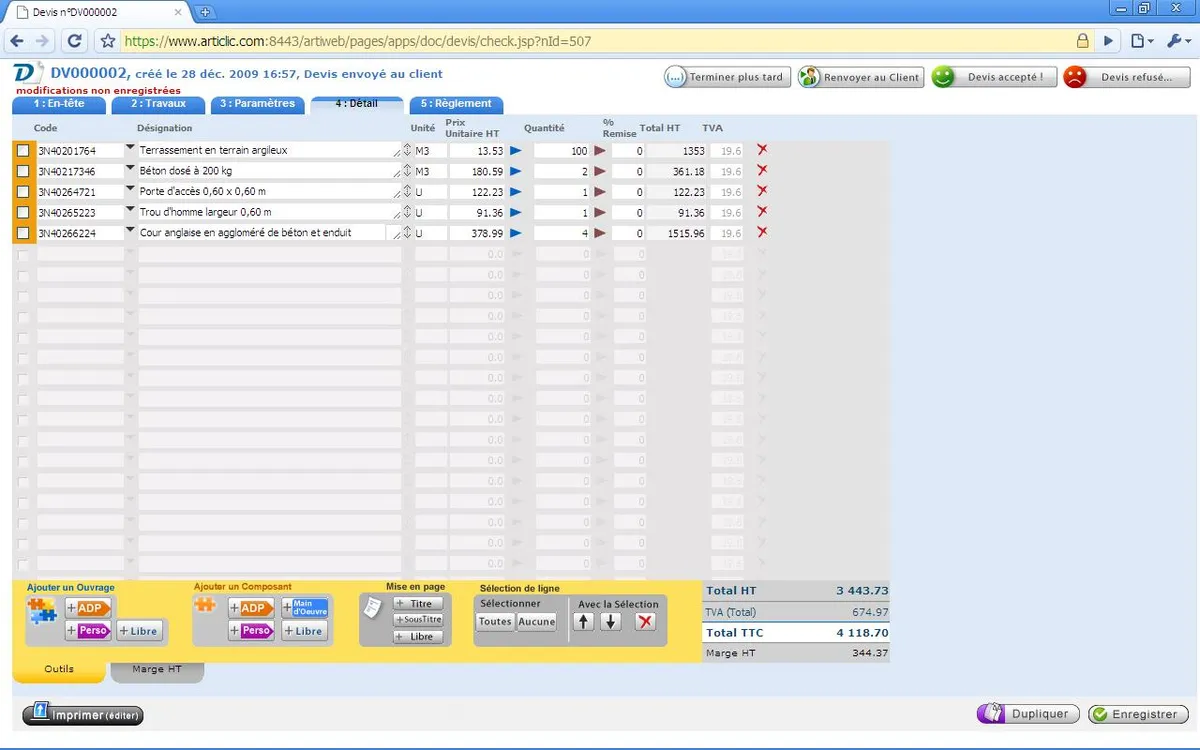
Task: Open the dropdown arrow for code 3N40266224
Action: point(129,230)
